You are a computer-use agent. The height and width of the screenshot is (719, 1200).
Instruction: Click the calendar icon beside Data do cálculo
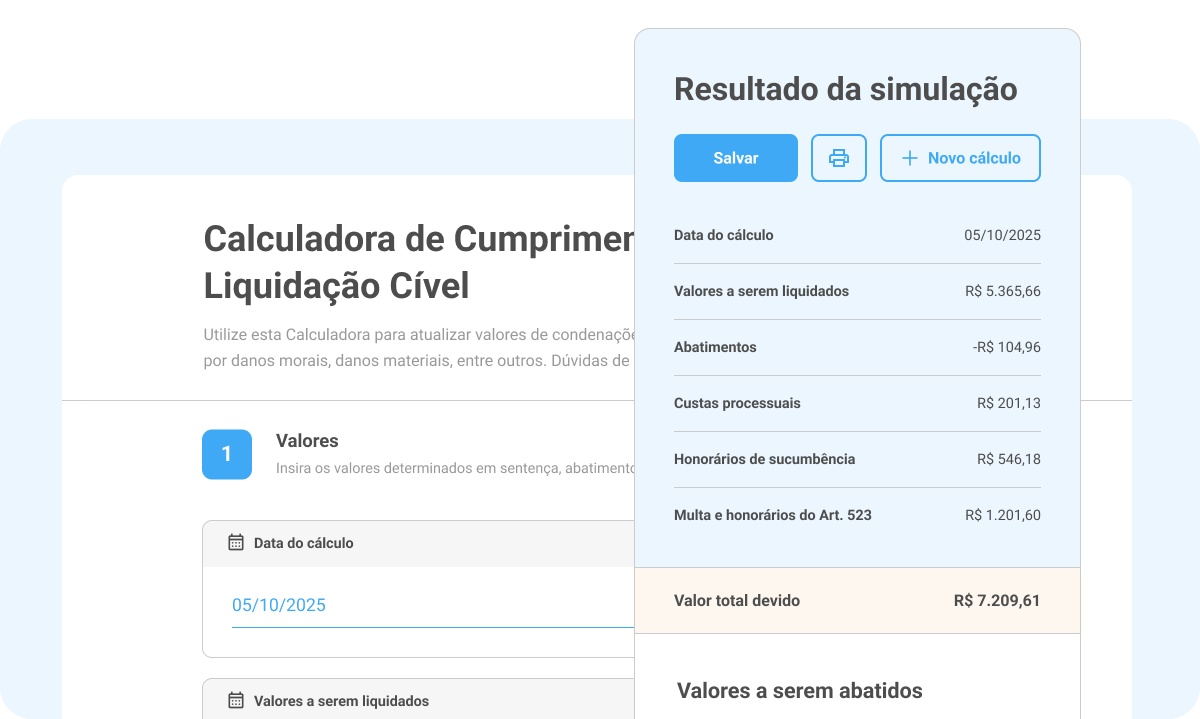coord(235,543)
